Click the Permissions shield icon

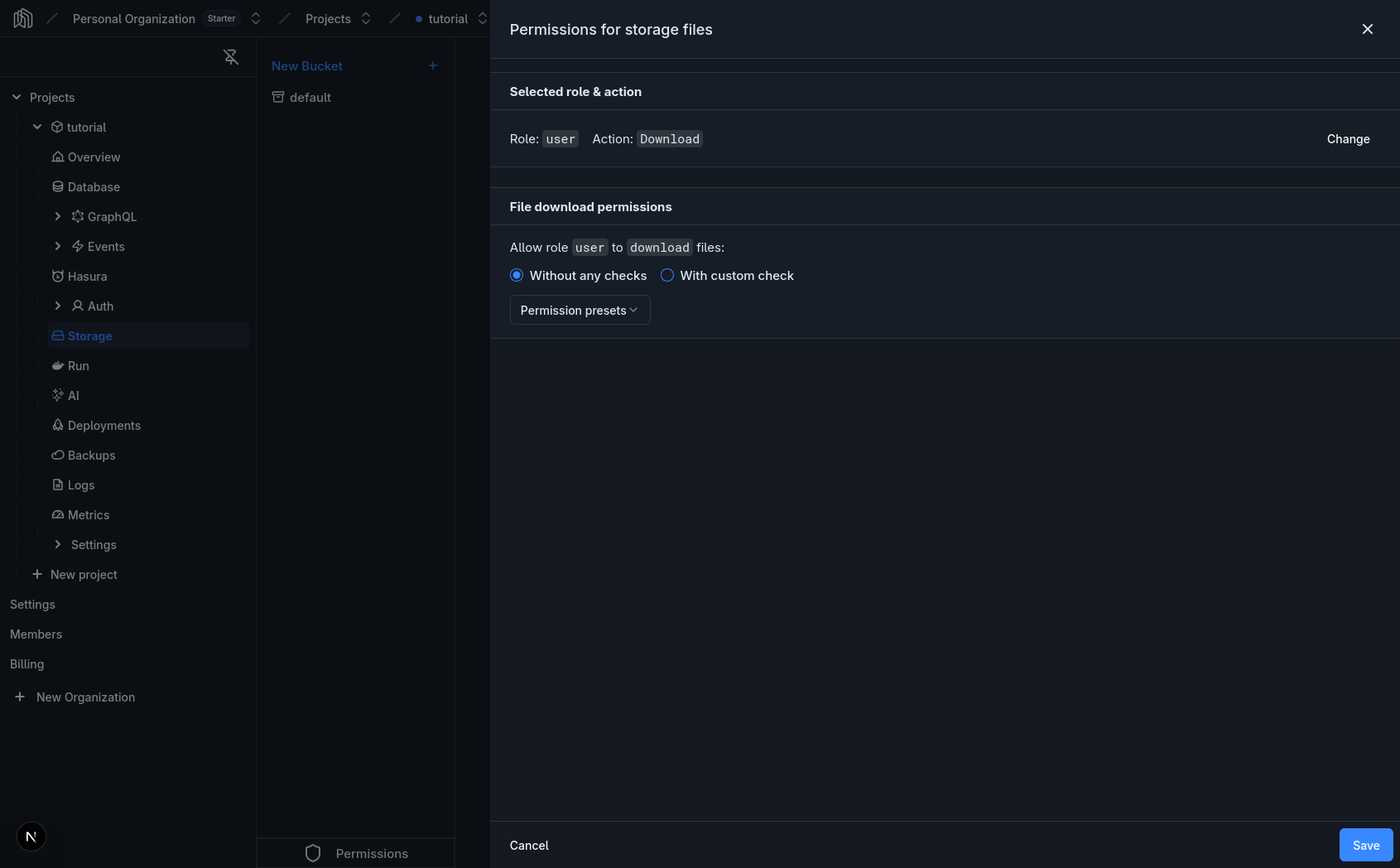[x=313, y=853]
